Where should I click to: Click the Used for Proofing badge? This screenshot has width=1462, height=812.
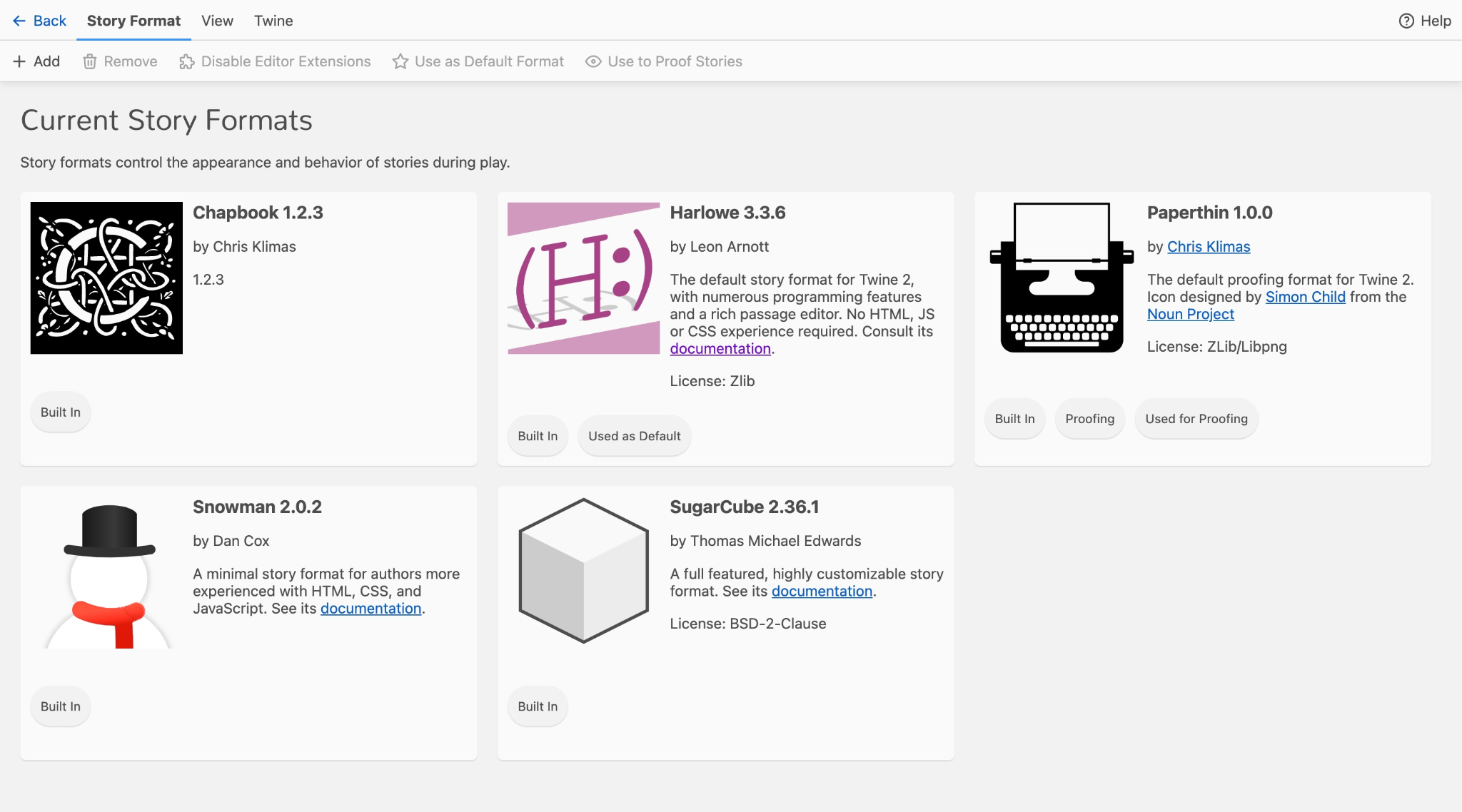pyautogui.click(x=1196, y=419)
